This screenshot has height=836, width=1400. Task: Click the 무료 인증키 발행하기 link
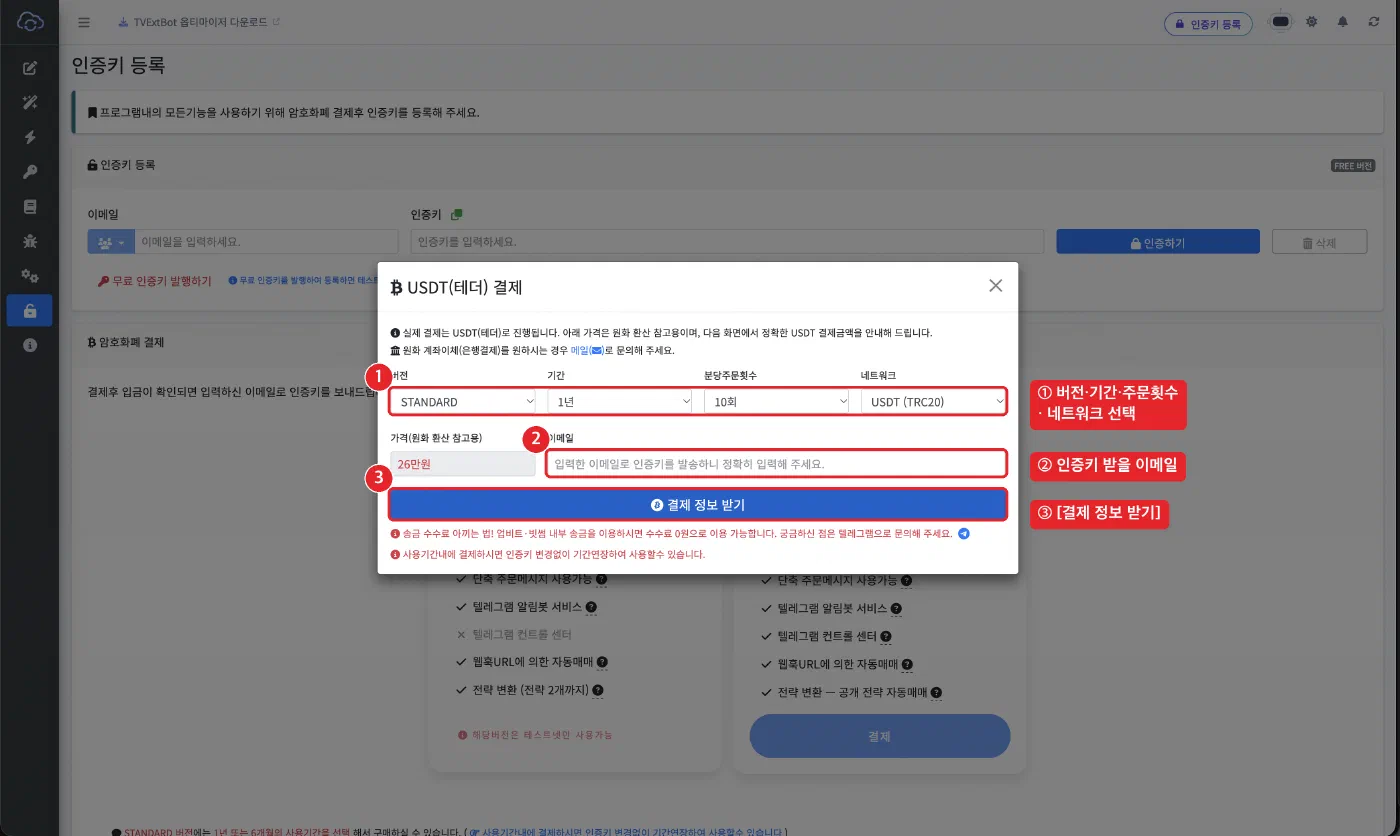click(155, 281)
